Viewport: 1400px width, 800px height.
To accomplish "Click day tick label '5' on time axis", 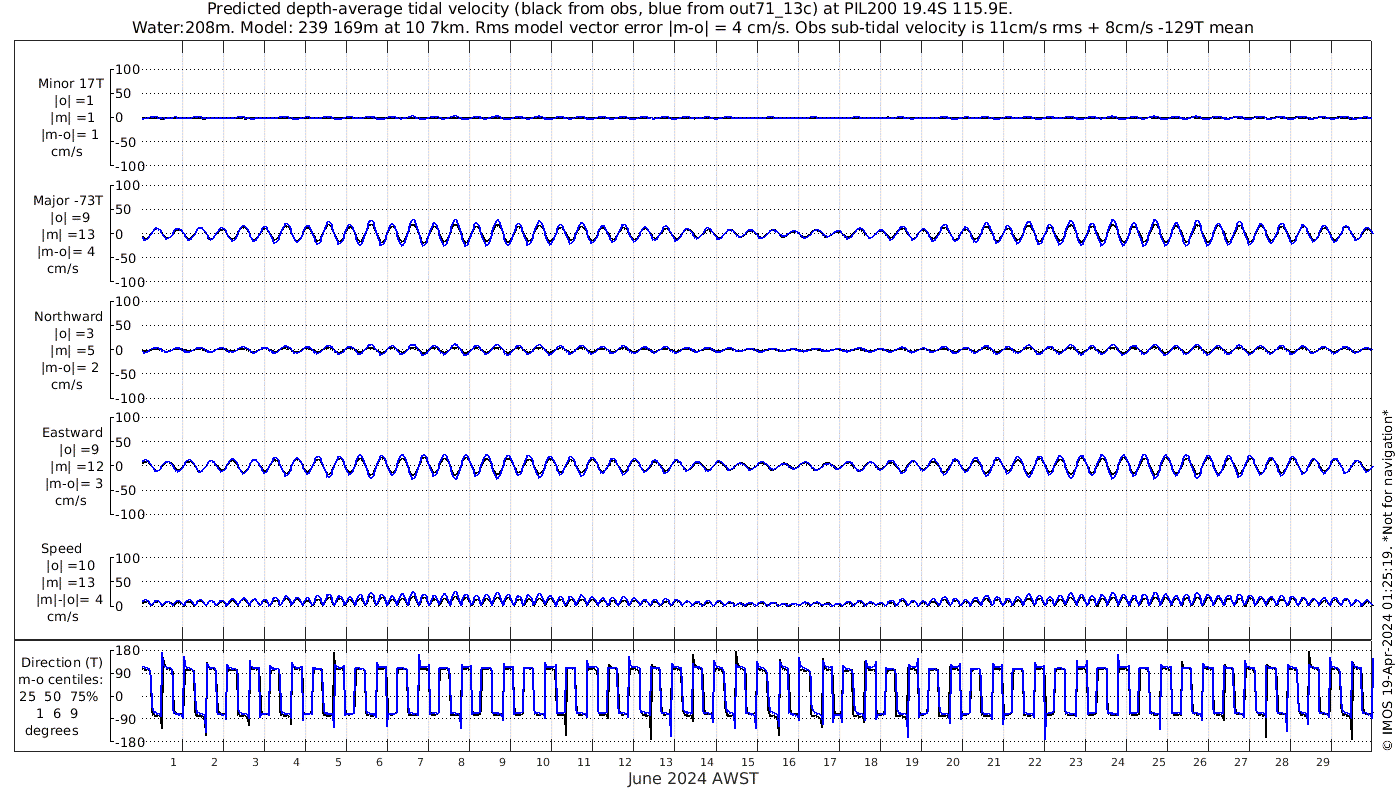I will (338, 762).
